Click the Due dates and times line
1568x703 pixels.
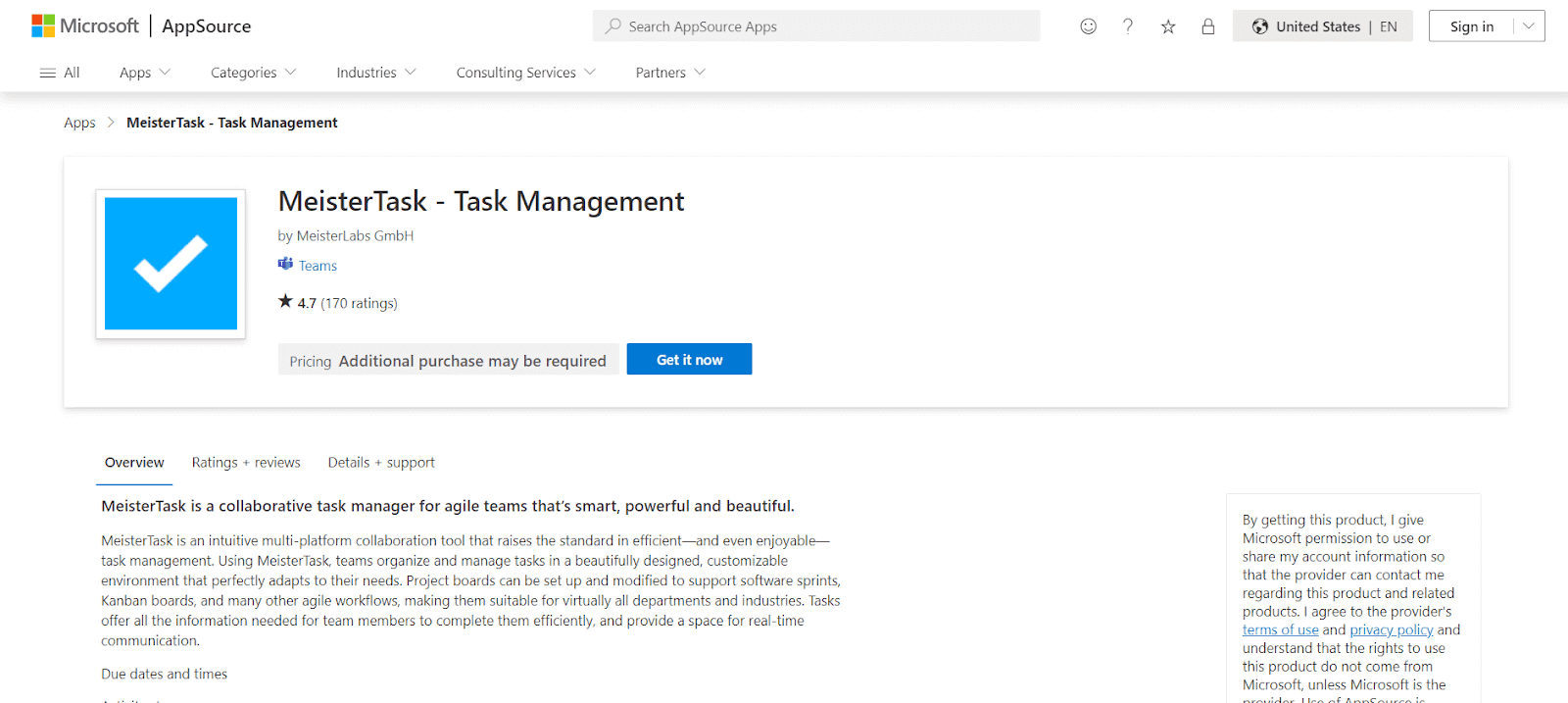(x=164, y=674)
